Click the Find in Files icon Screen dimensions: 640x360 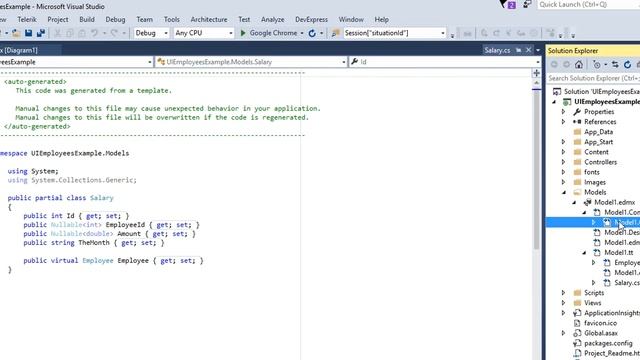336,33
